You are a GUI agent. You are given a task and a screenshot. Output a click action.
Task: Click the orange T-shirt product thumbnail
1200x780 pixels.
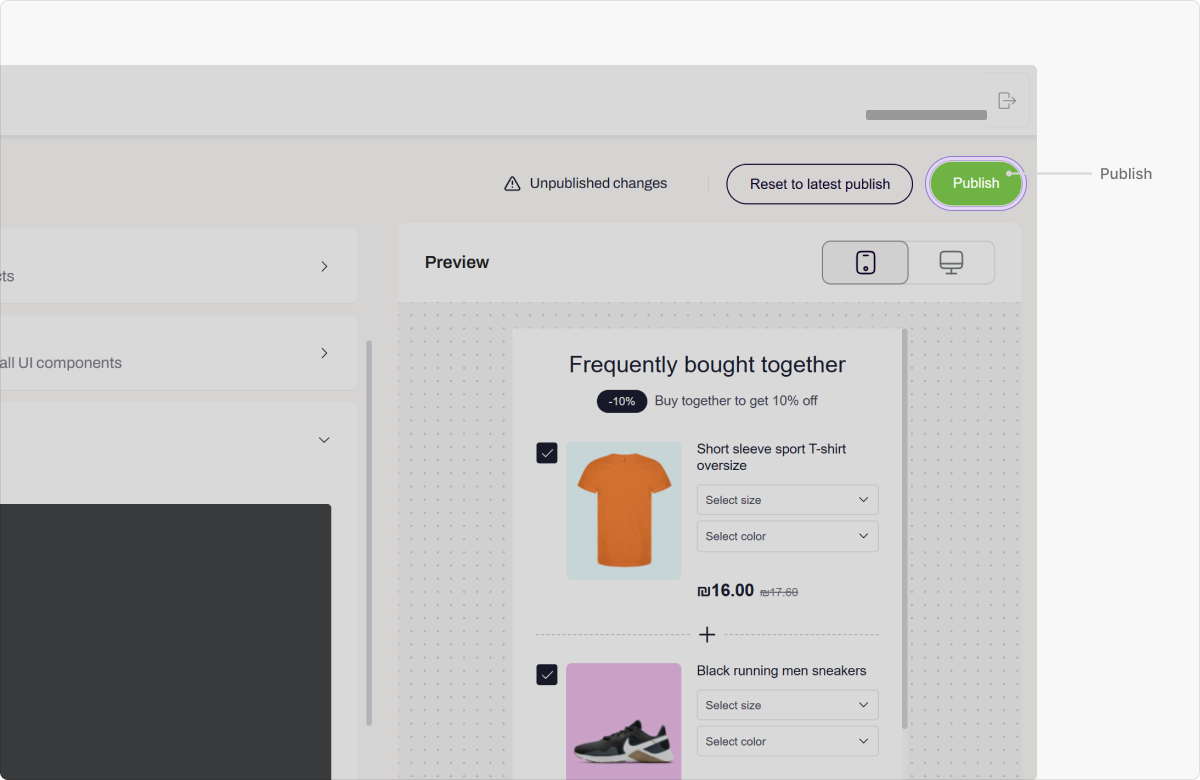tap(623, 510)
